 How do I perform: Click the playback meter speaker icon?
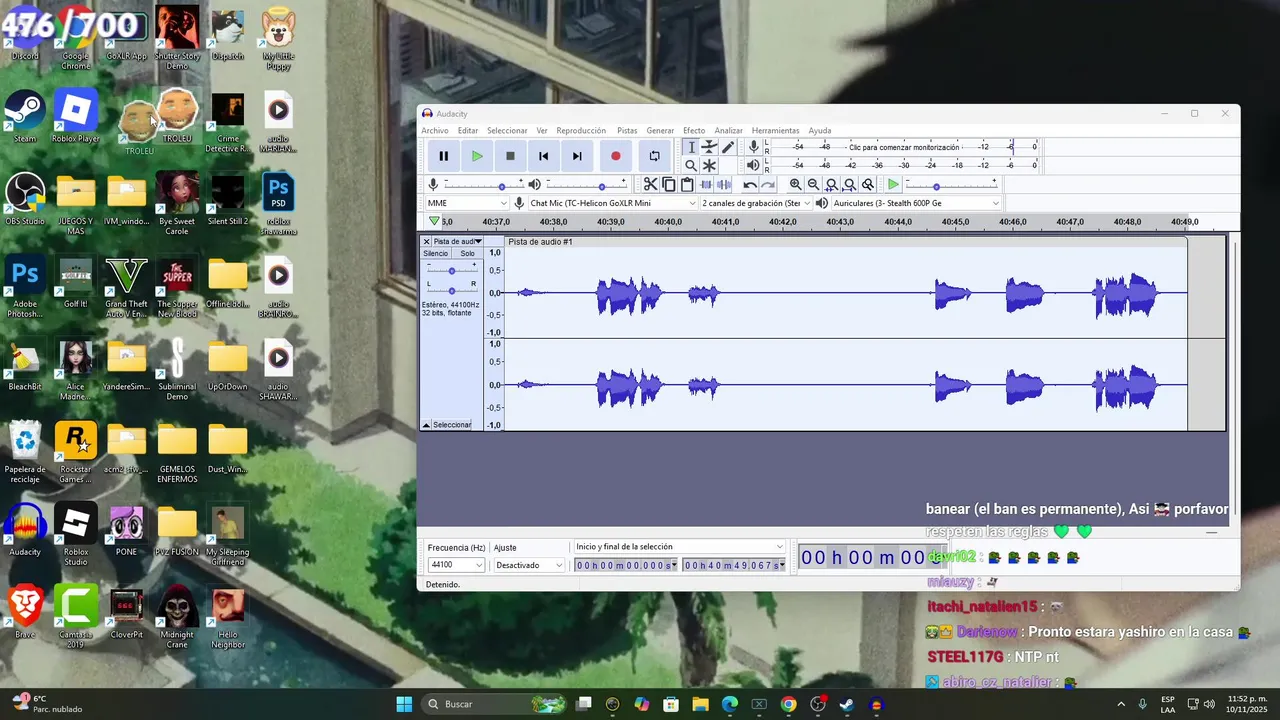click(753, 165)
